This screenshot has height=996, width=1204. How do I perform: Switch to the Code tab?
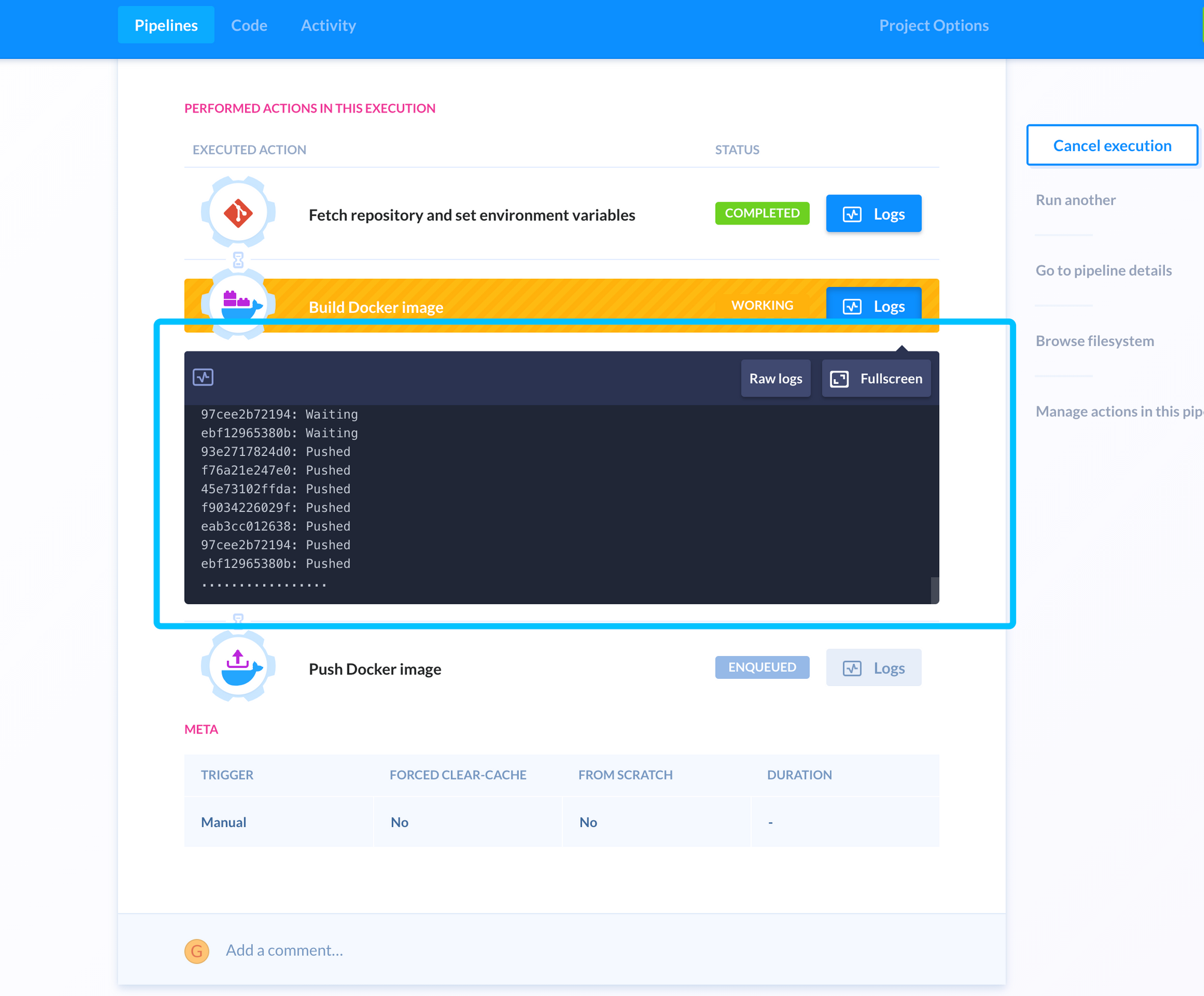tap(249, 25)
